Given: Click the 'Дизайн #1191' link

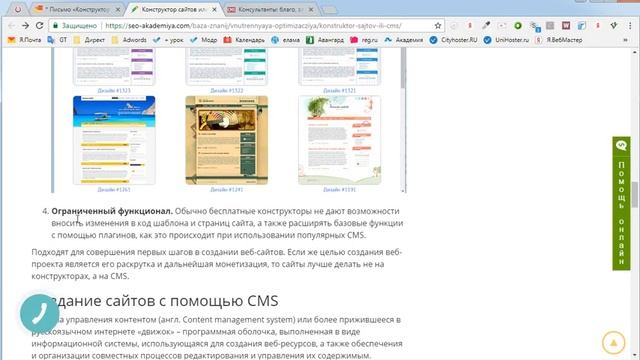Looking at the screenshot, I should click(x=339, y=190).
